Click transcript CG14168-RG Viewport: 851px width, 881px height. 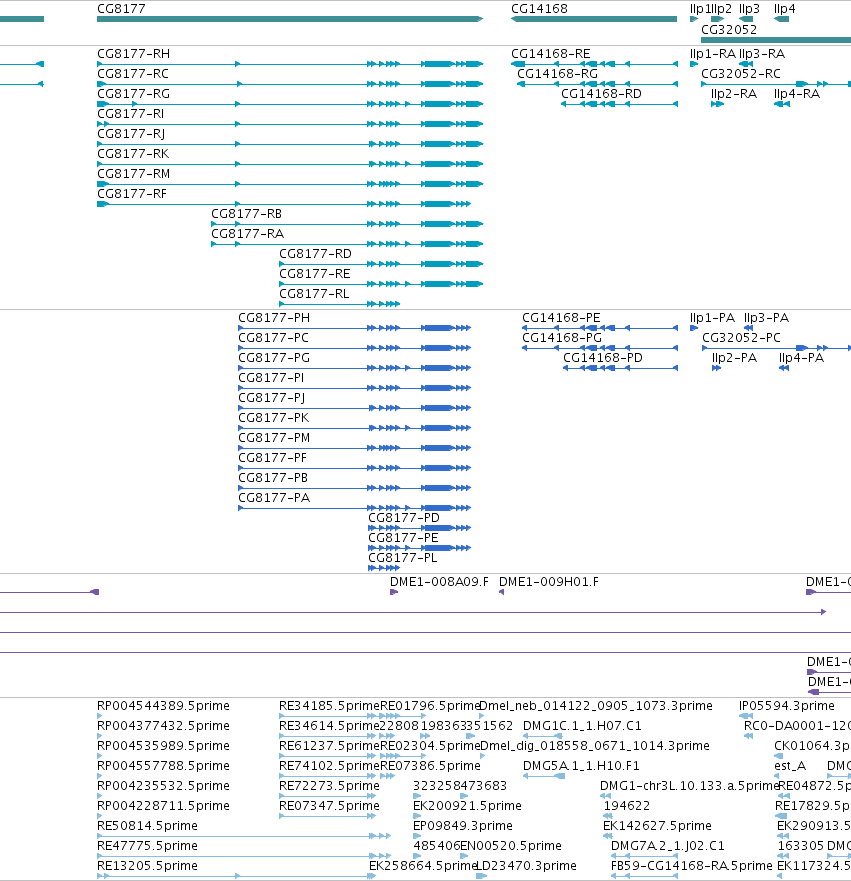558,74
